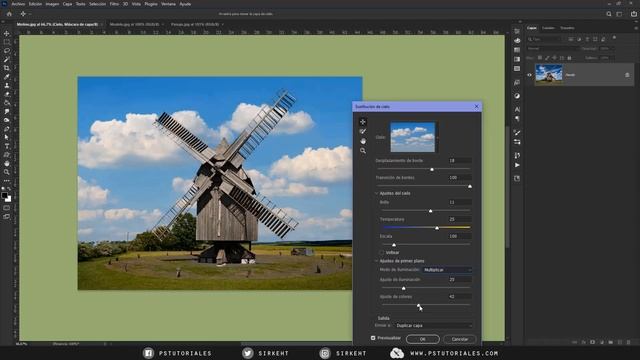Open the Archivo menu
The height and width of the screenshot is (360, 640).
[x=18, y=4]
